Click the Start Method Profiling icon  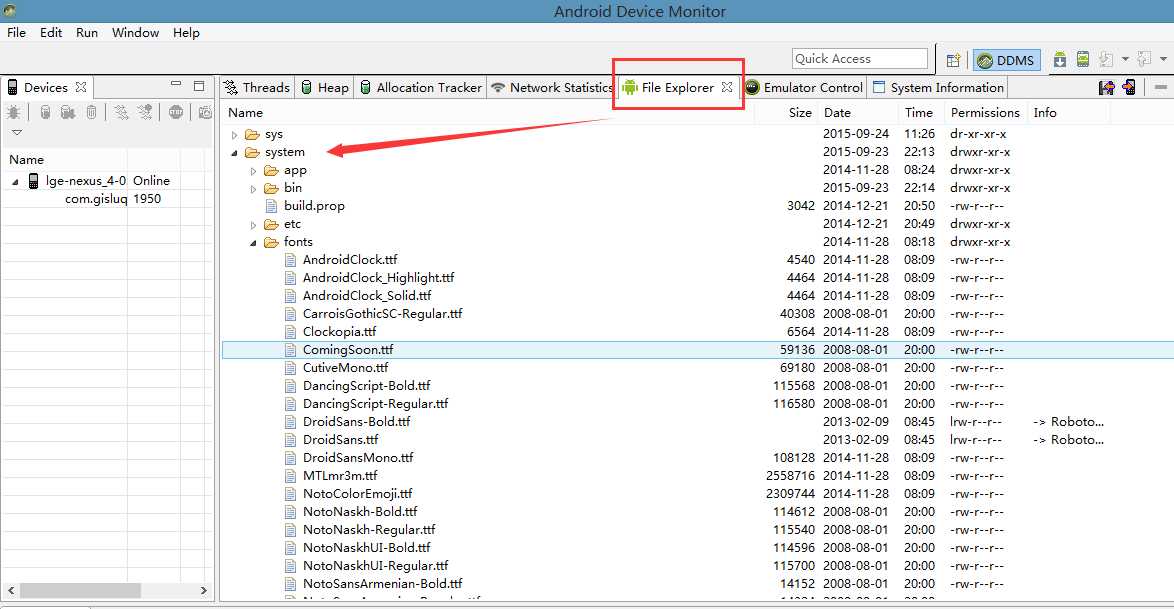pos(145,112)
